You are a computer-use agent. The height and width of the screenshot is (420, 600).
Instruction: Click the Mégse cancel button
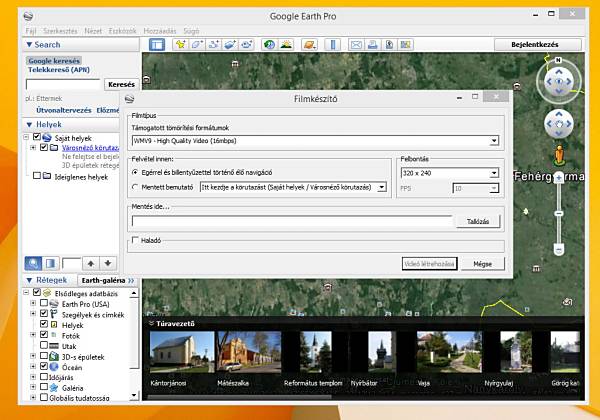point(483,264)
